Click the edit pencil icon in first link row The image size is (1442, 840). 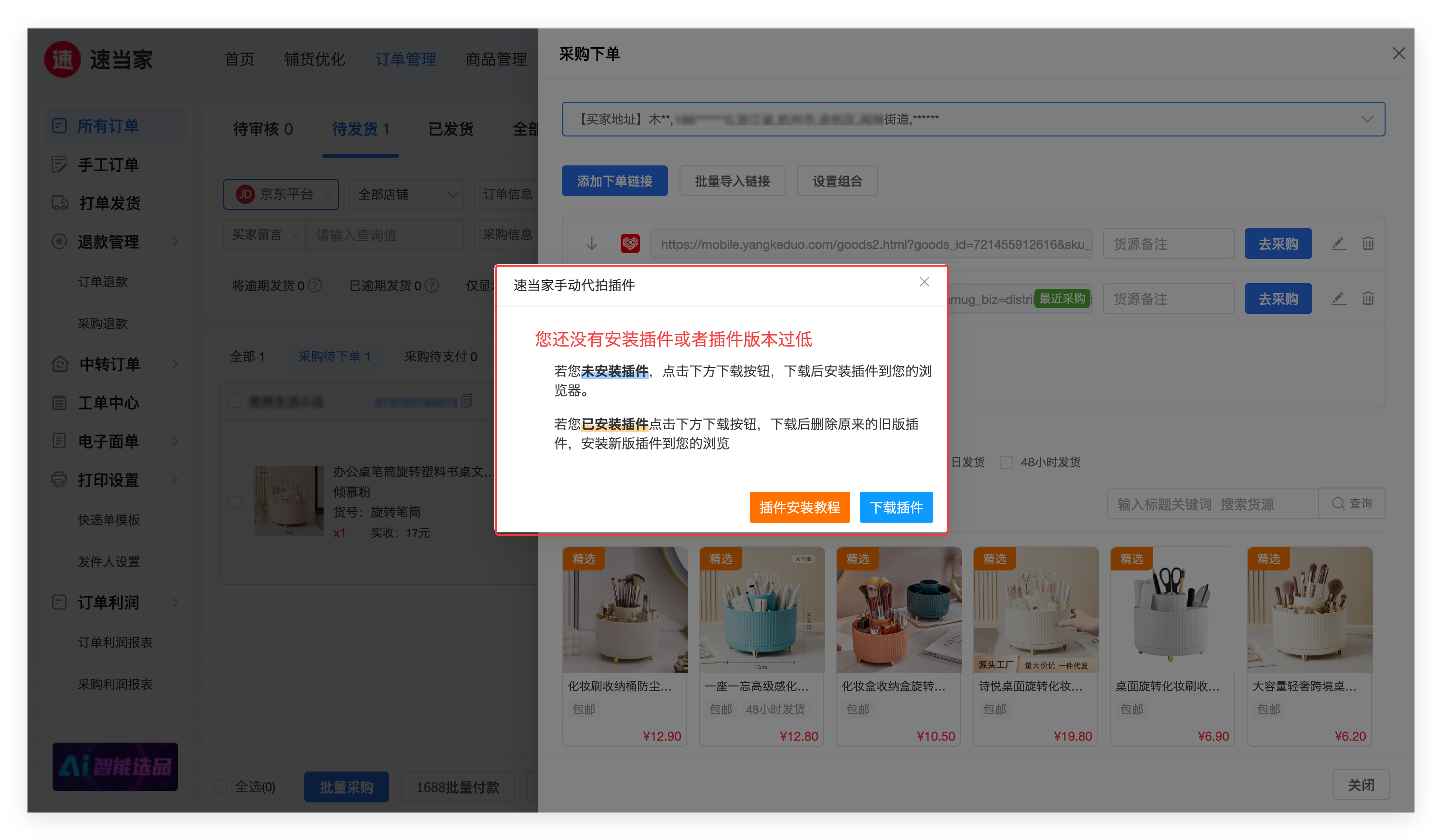point(1338,244)
